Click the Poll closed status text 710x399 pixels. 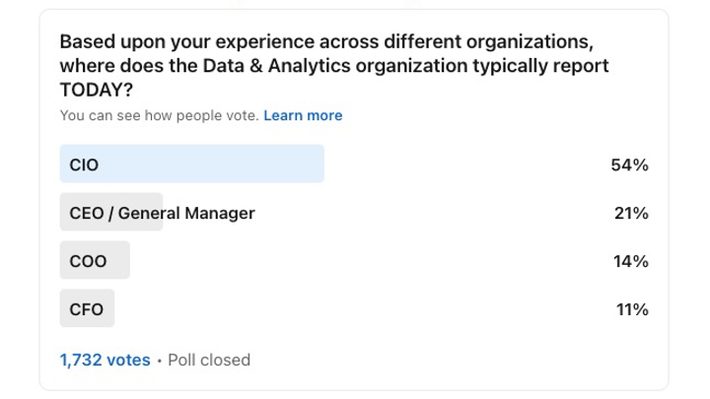coord(209,360)
